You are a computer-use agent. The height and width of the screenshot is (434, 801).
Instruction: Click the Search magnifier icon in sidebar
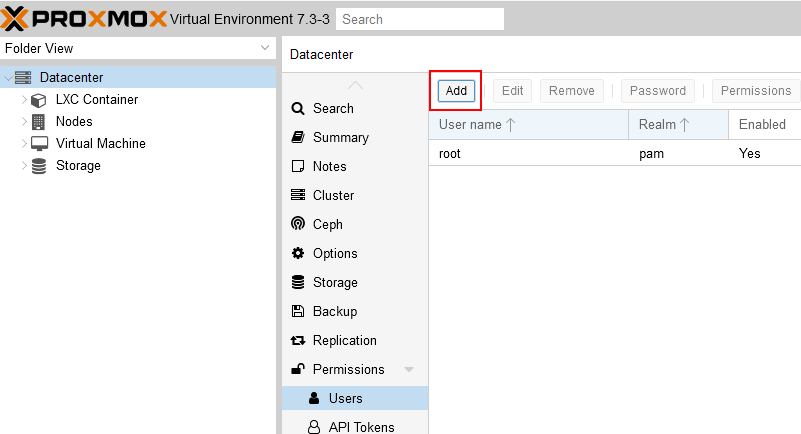click(x=298, y=108)
